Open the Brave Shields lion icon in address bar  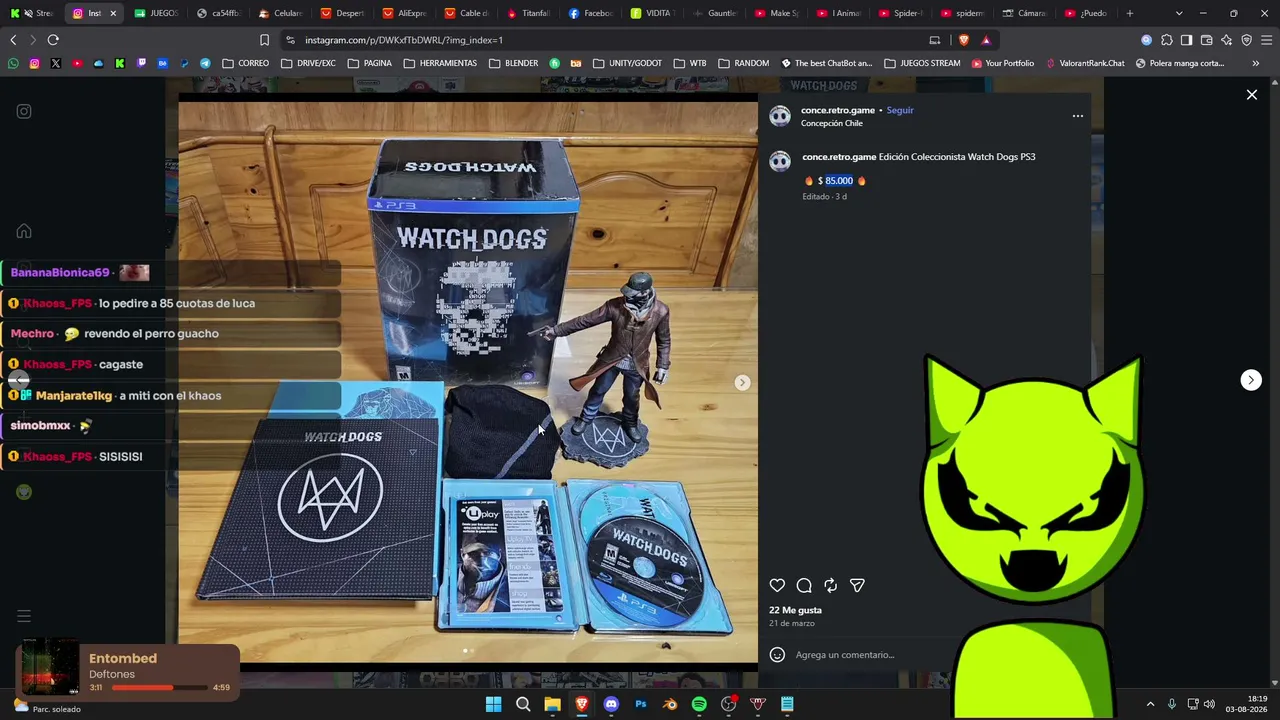(963, 40)
